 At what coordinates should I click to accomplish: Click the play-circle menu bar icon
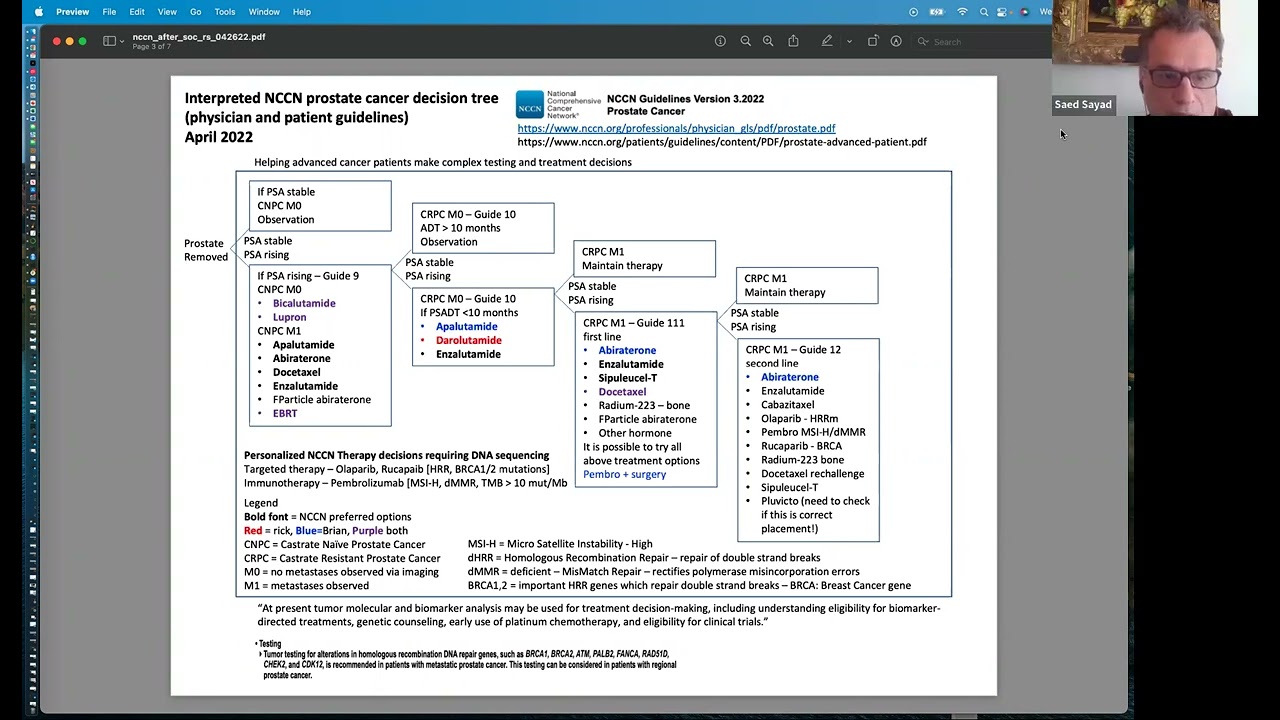click(x=913, y=12)
